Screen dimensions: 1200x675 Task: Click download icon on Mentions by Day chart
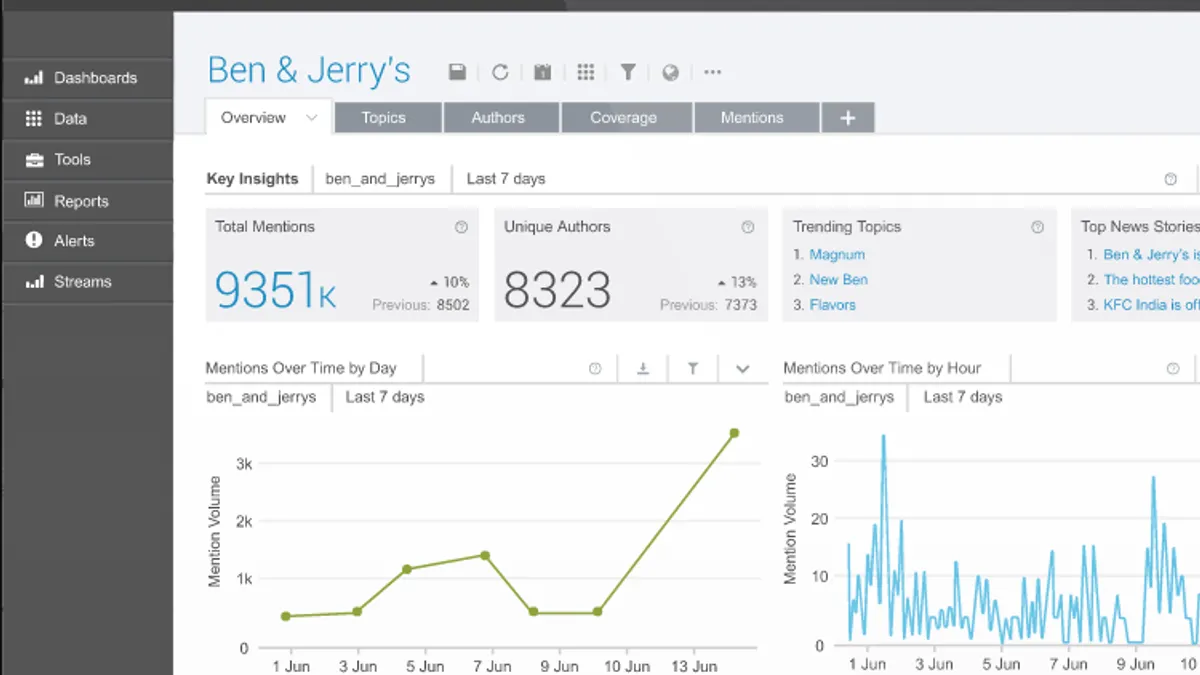click(643, 369)
